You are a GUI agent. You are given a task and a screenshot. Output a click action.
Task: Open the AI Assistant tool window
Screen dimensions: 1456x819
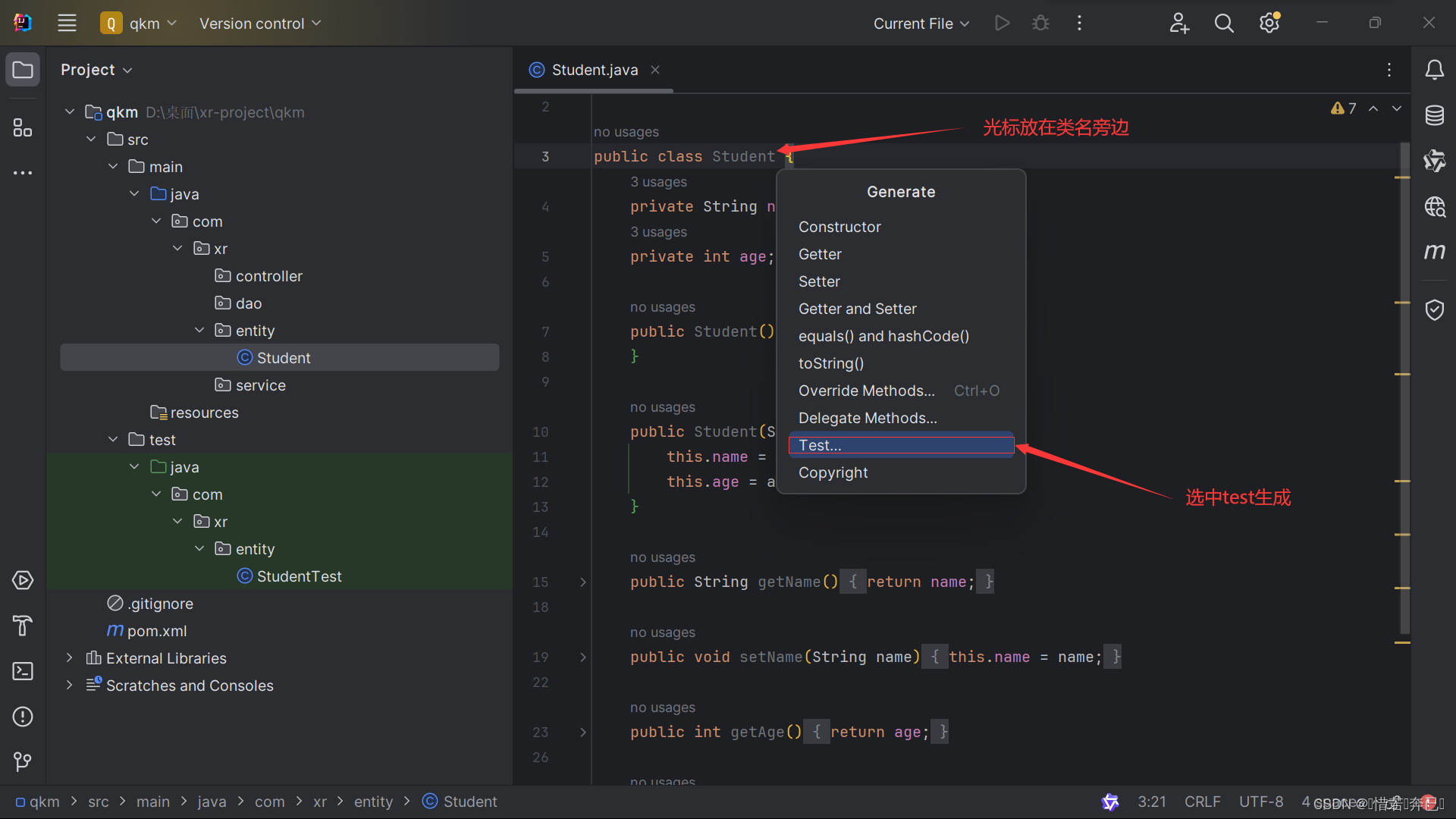pos(1434,161)
